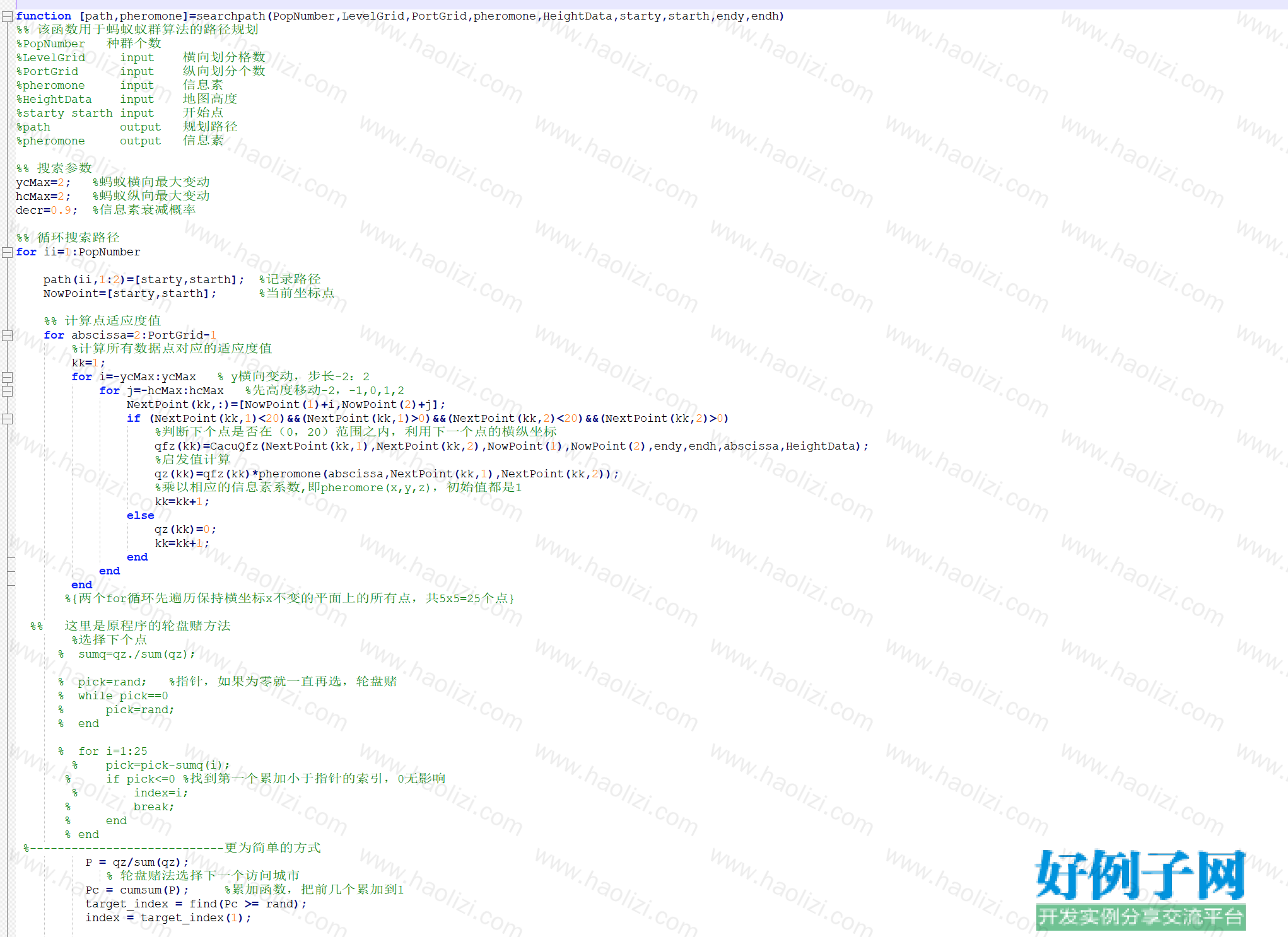Collapse the 'for ii=1:PopNumber' loop fold

[8, 252]
